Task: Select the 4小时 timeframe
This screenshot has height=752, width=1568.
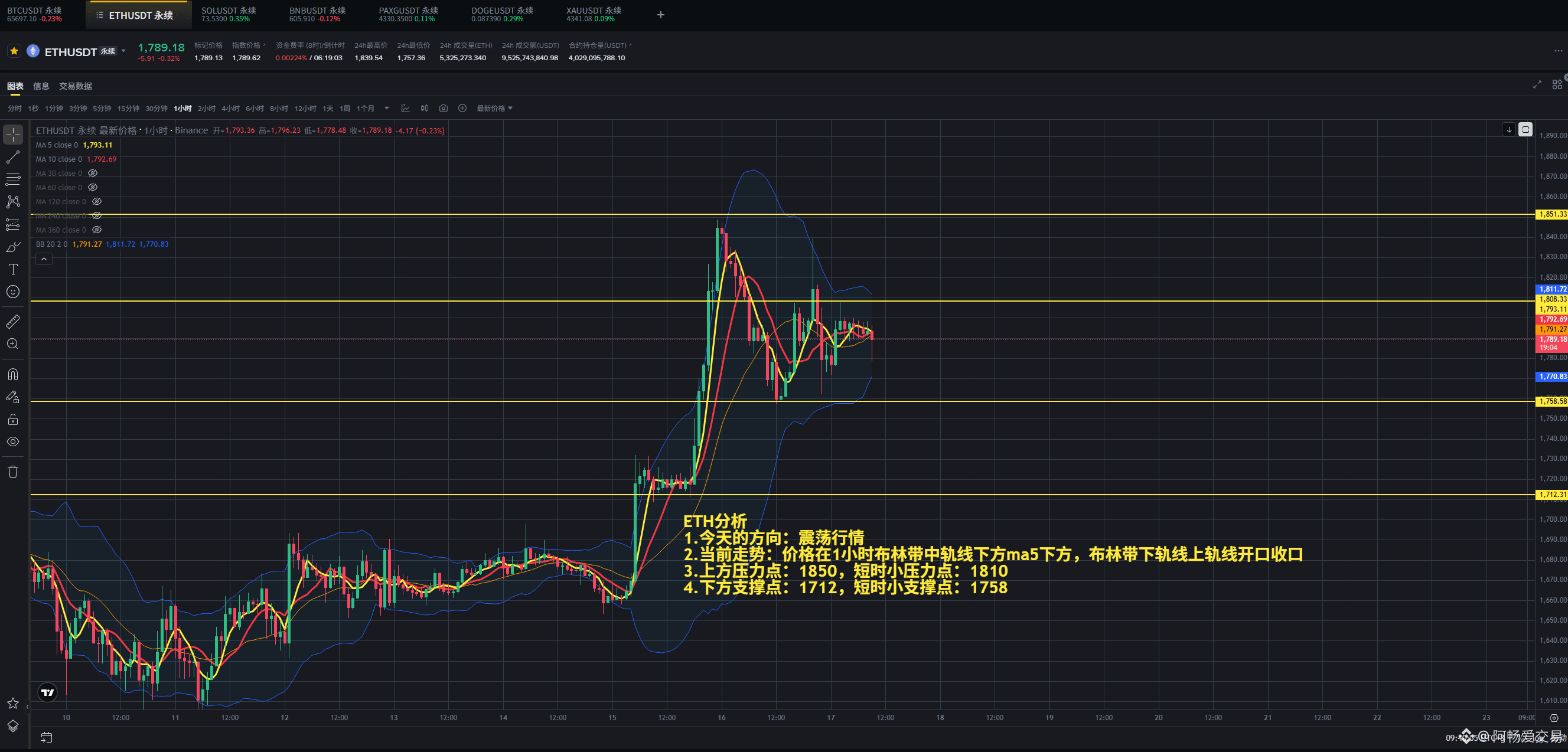Action: pyautogui.click(x=231, y=108)
